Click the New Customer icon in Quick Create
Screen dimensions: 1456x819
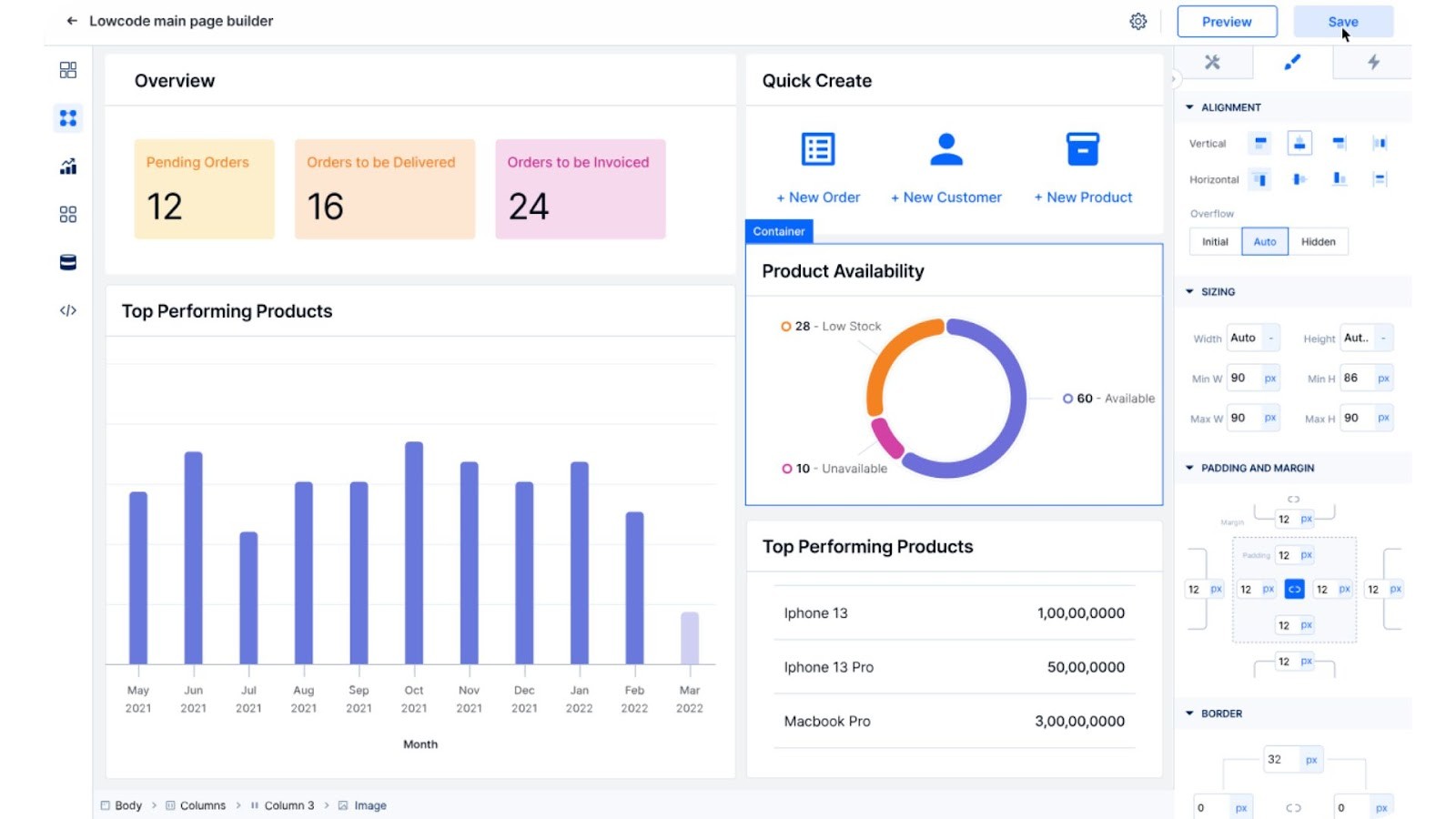945,148
